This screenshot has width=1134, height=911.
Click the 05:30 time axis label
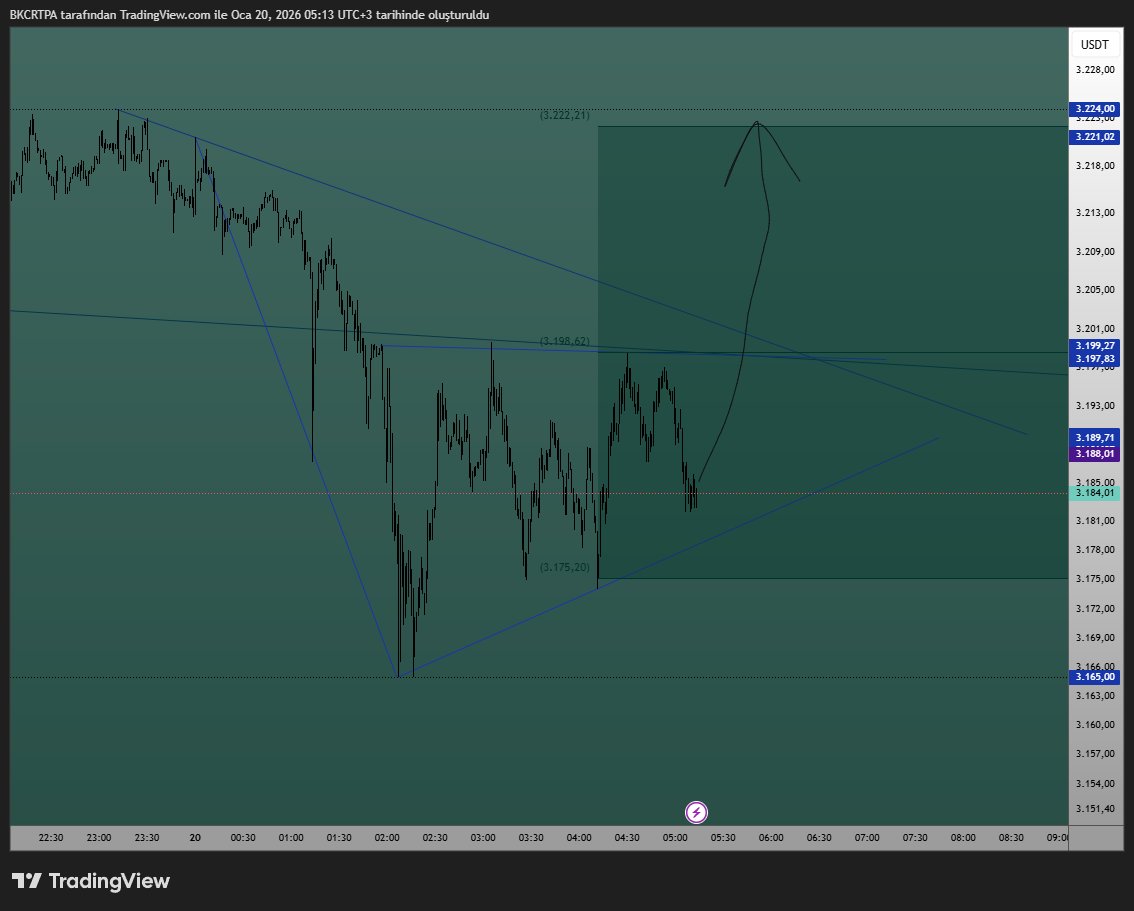pos(722,837)
